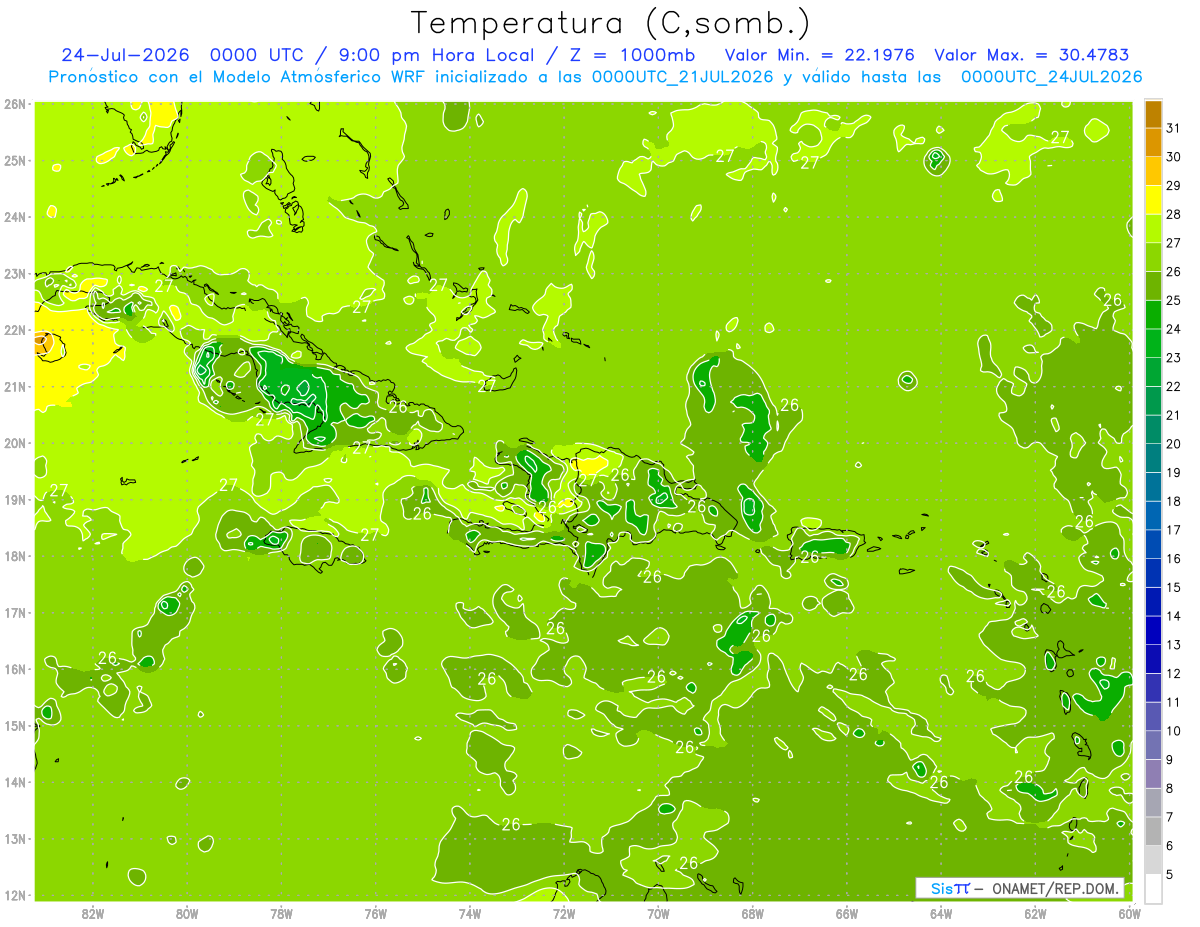
Task: Click the "22N" latitude axis label
Action: pyautogui.click(x=15, y=330)
